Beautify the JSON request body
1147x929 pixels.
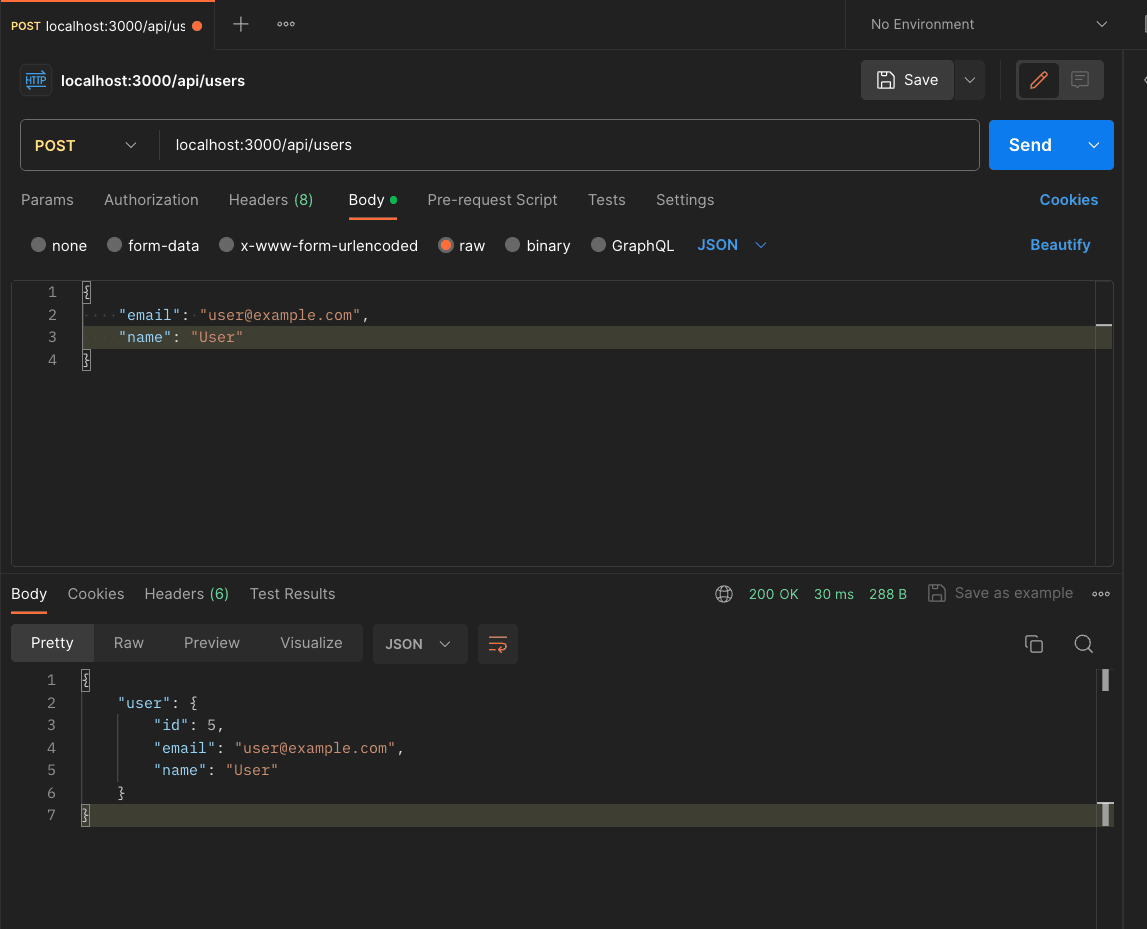pyautogui.click(x=1060, y=245)
